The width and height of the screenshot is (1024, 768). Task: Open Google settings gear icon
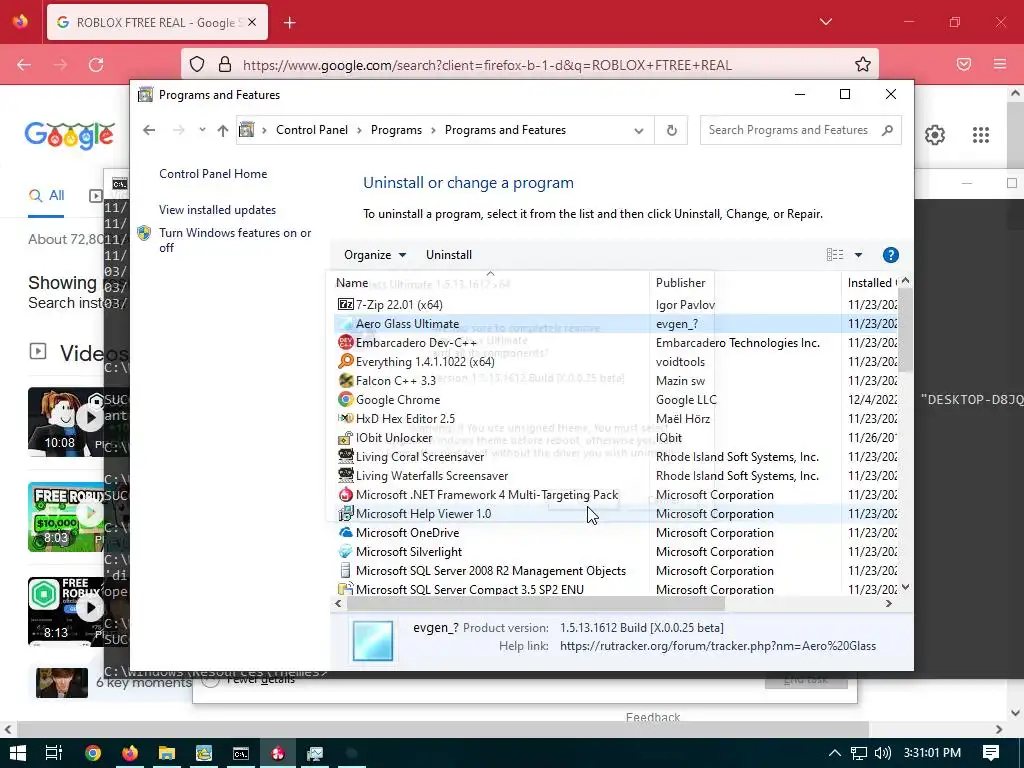(x=935, y=135)
